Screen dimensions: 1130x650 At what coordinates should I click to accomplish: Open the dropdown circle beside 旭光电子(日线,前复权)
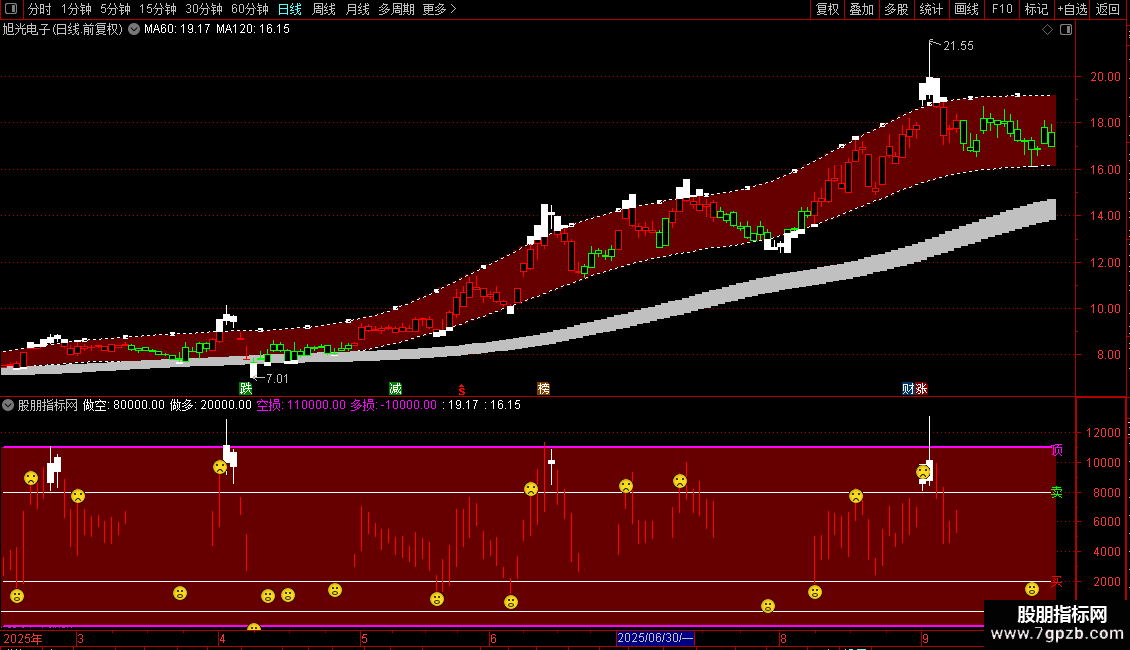pos(134,29)
